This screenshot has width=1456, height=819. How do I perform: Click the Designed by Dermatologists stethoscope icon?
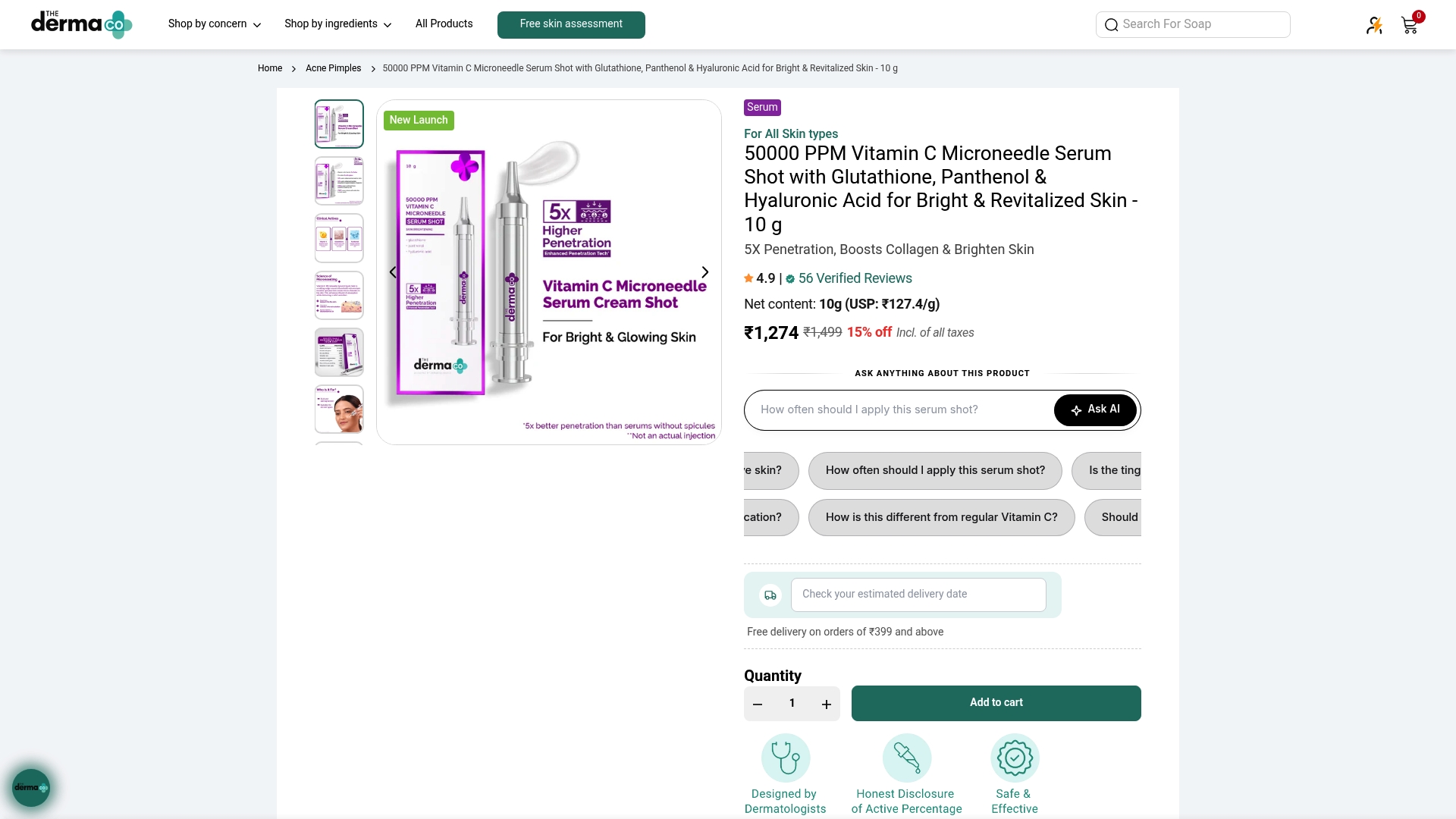(786, 758)
